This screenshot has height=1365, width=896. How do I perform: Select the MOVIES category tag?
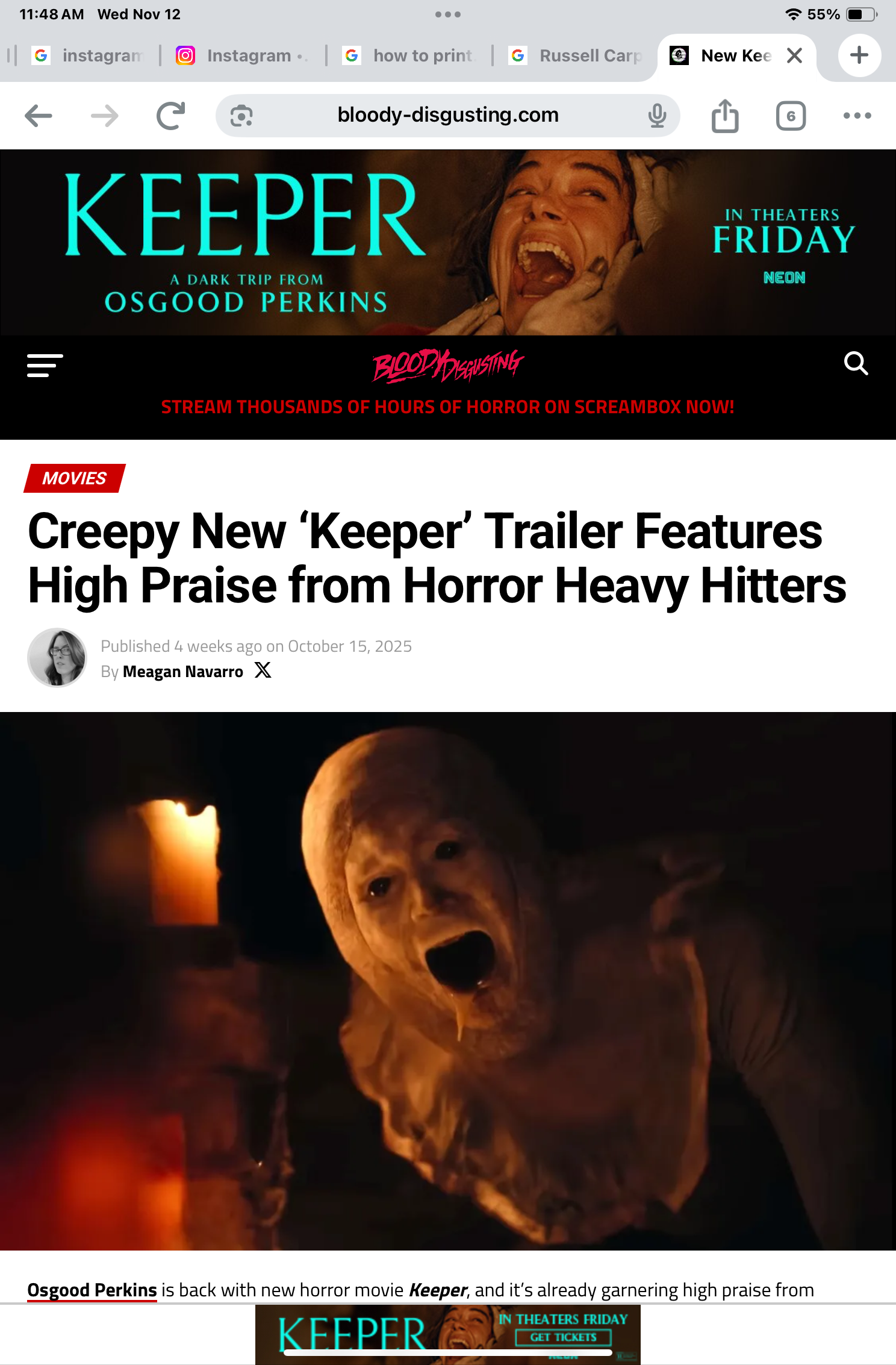[74, 478]
